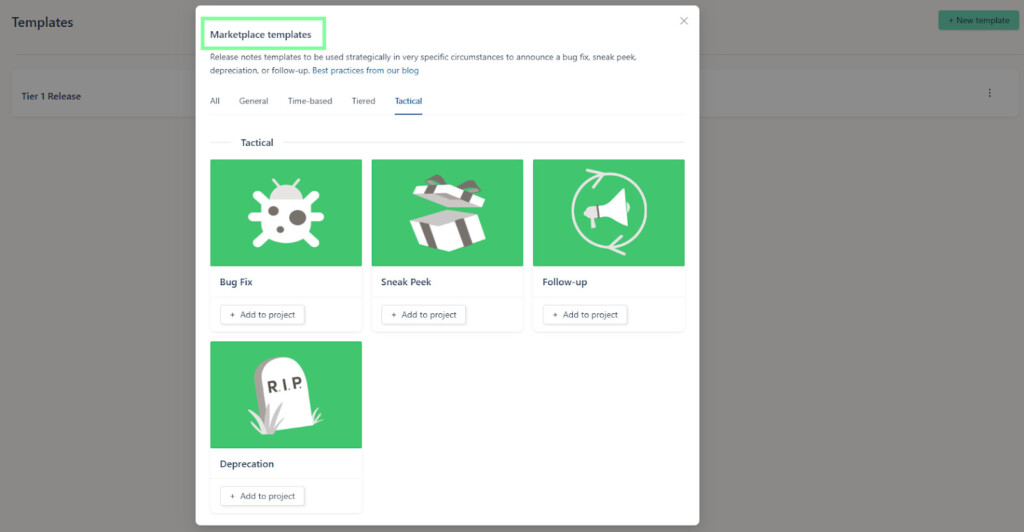Add Bug Fix template to project
The width and height of the screenshot is (1024, 532).
pos(262,315)
